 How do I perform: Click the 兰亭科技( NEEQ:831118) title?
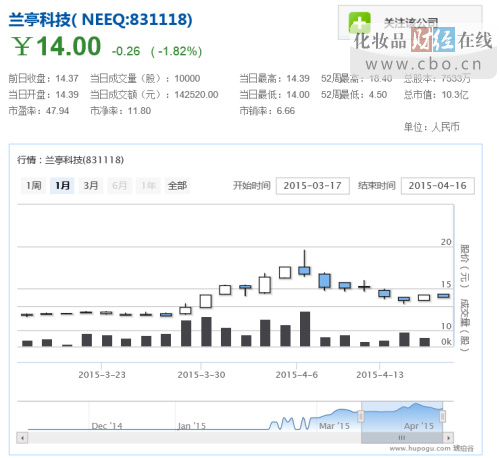100,19
